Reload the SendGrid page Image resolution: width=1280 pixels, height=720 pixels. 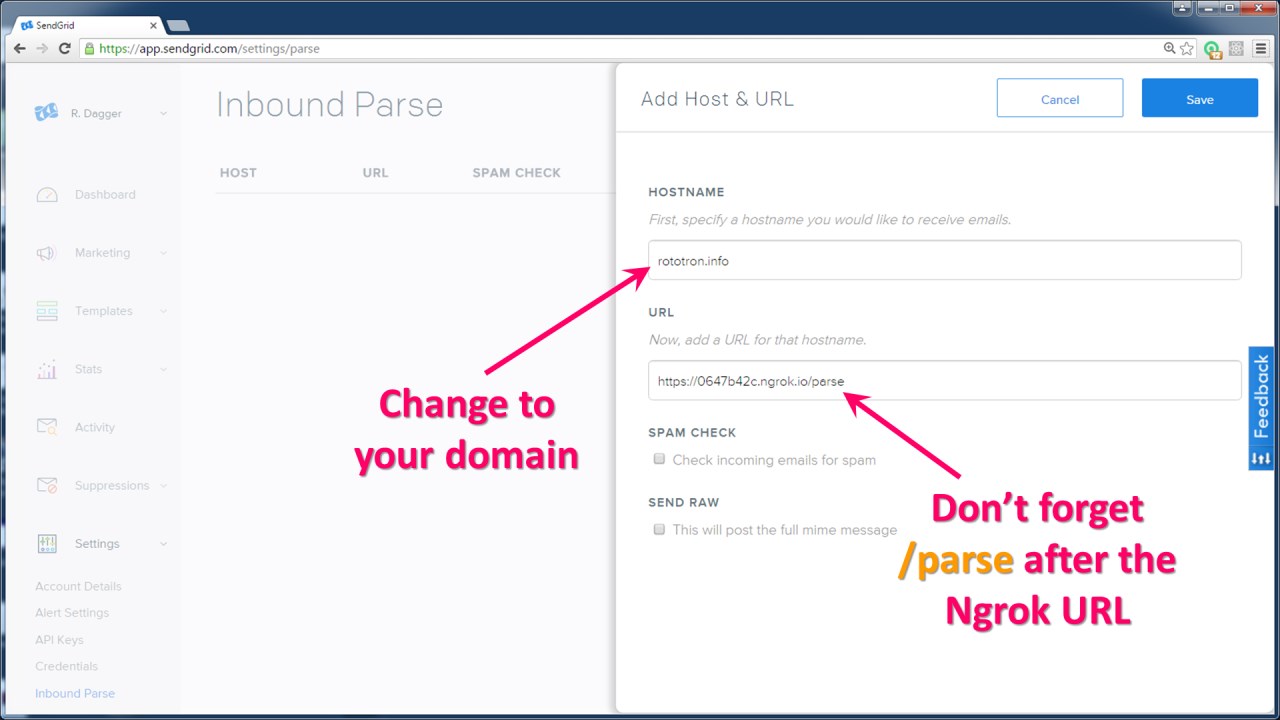point(65,48)
